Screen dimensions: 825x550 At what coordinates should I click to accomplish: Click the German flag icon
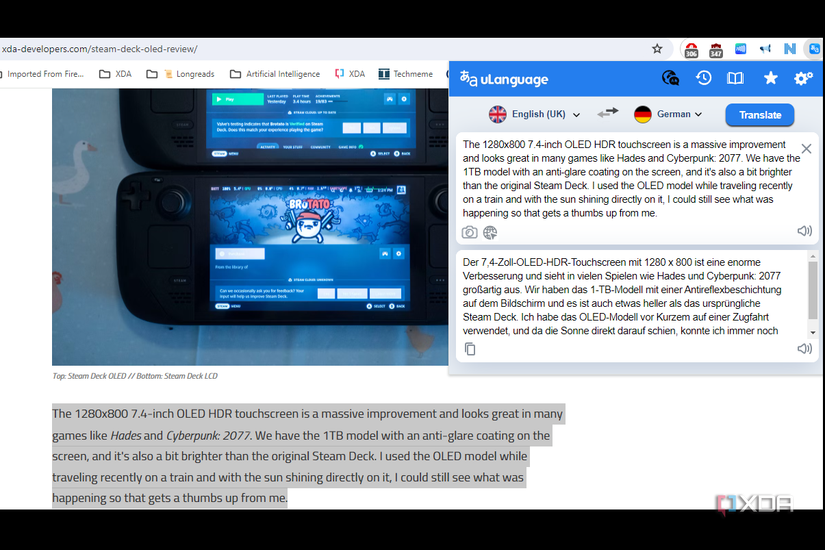coord(642,114)
